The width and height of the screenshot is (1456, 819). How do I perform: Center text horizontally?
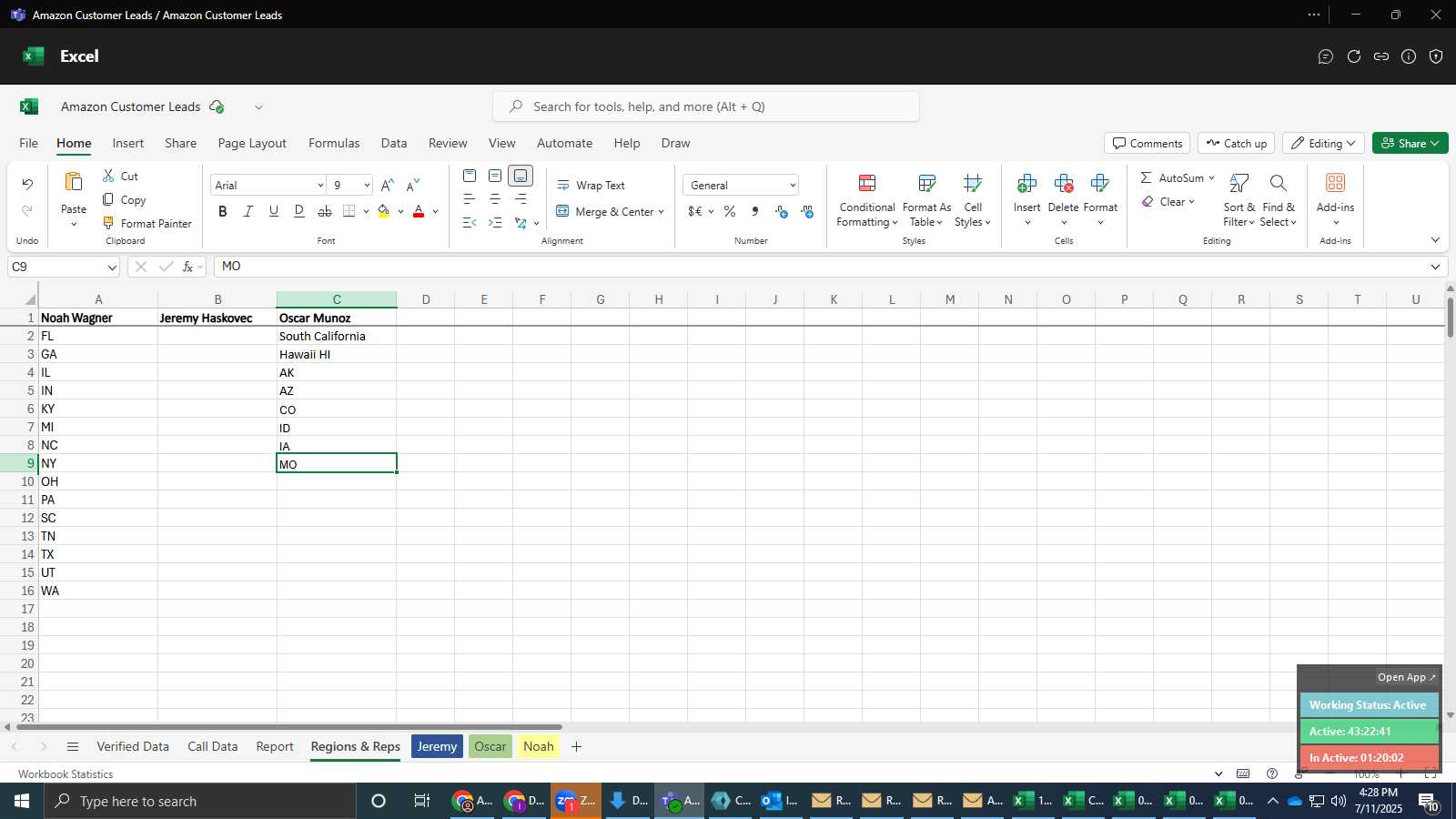pyautogui.click(x=495, y=199)
